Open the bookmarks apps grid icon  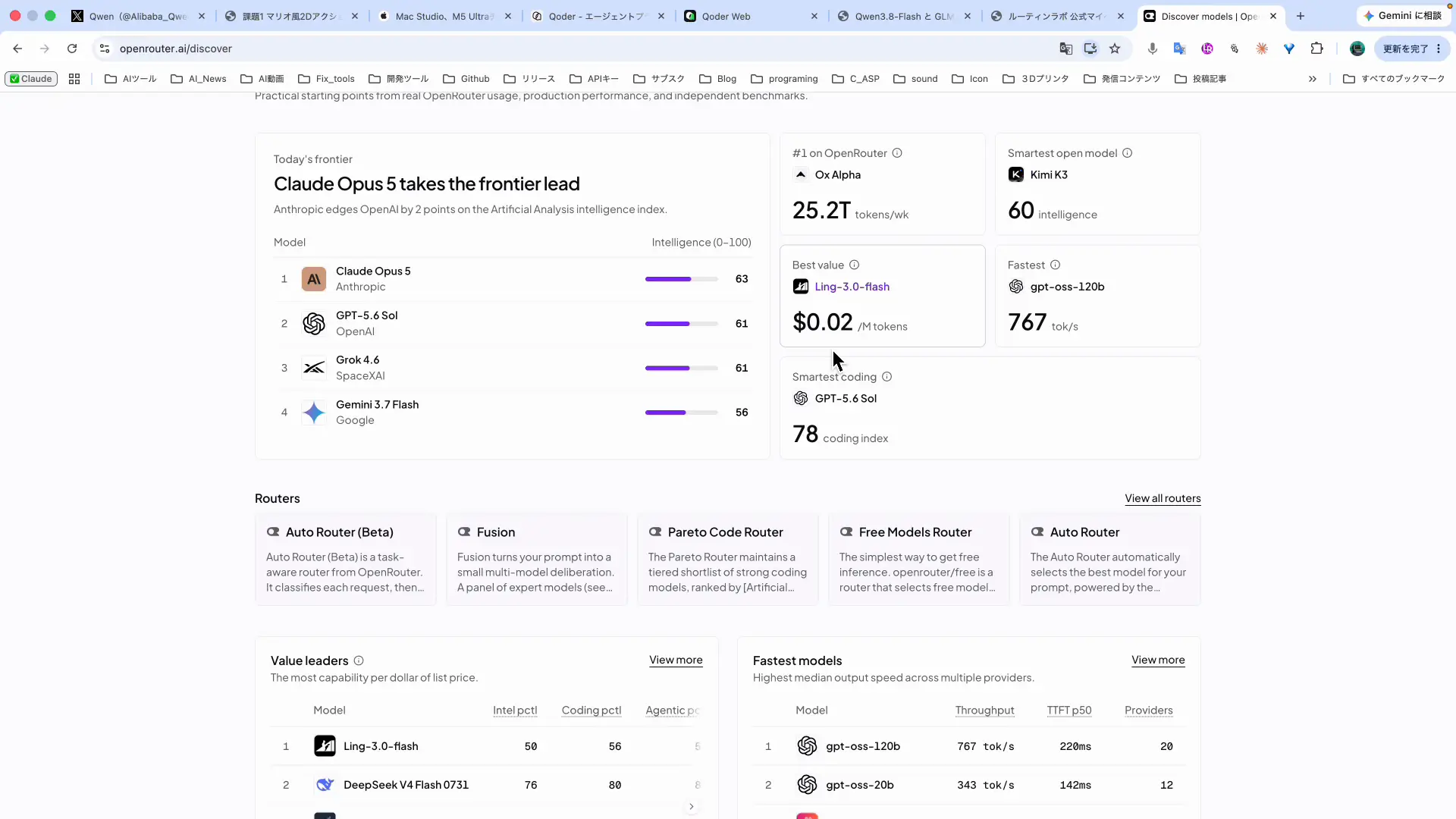point(74,79)
